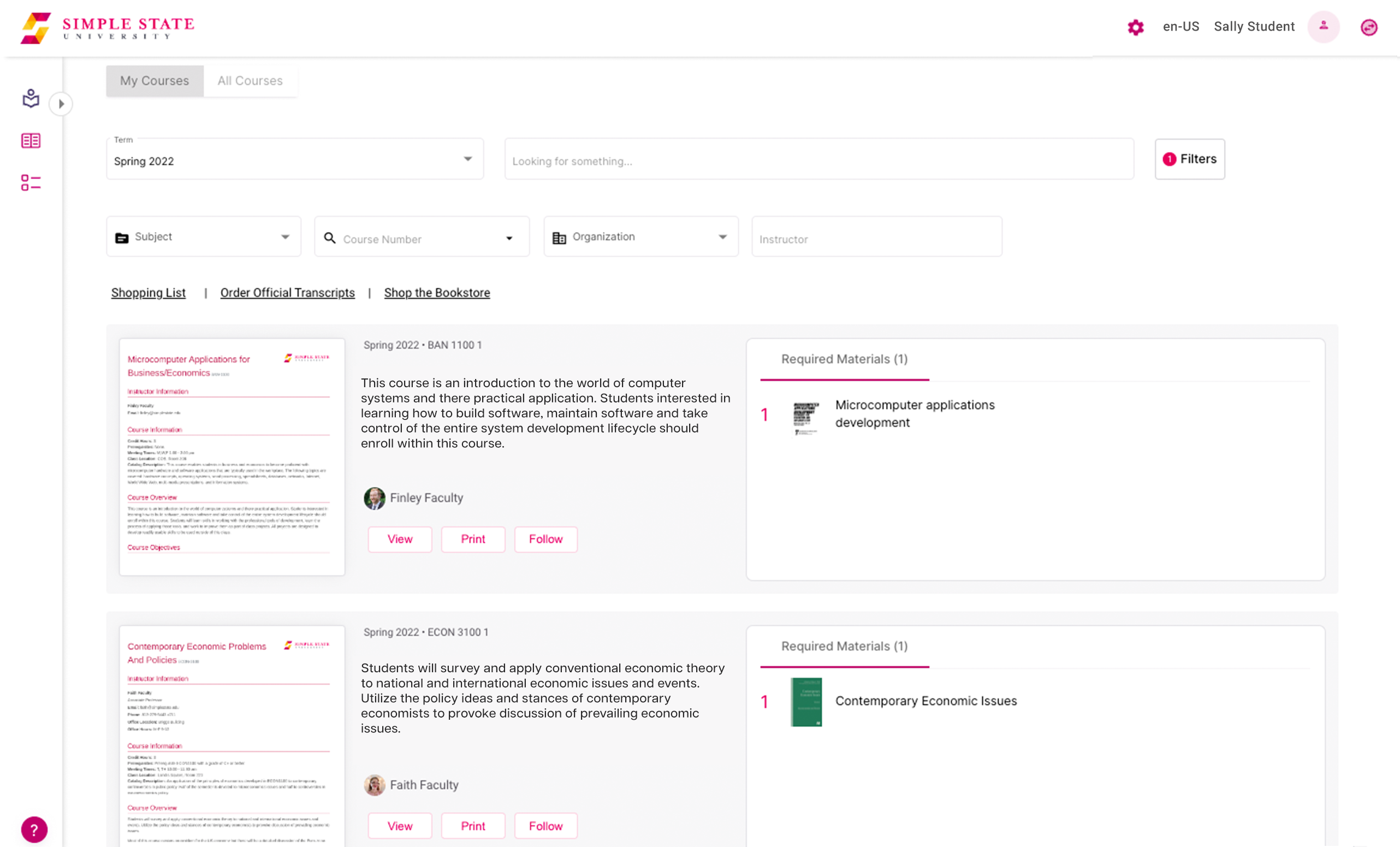1400x847 pixels.
Task: Open the open-book catalog icon in the sidebar
Action: click(x=31, y=140)
